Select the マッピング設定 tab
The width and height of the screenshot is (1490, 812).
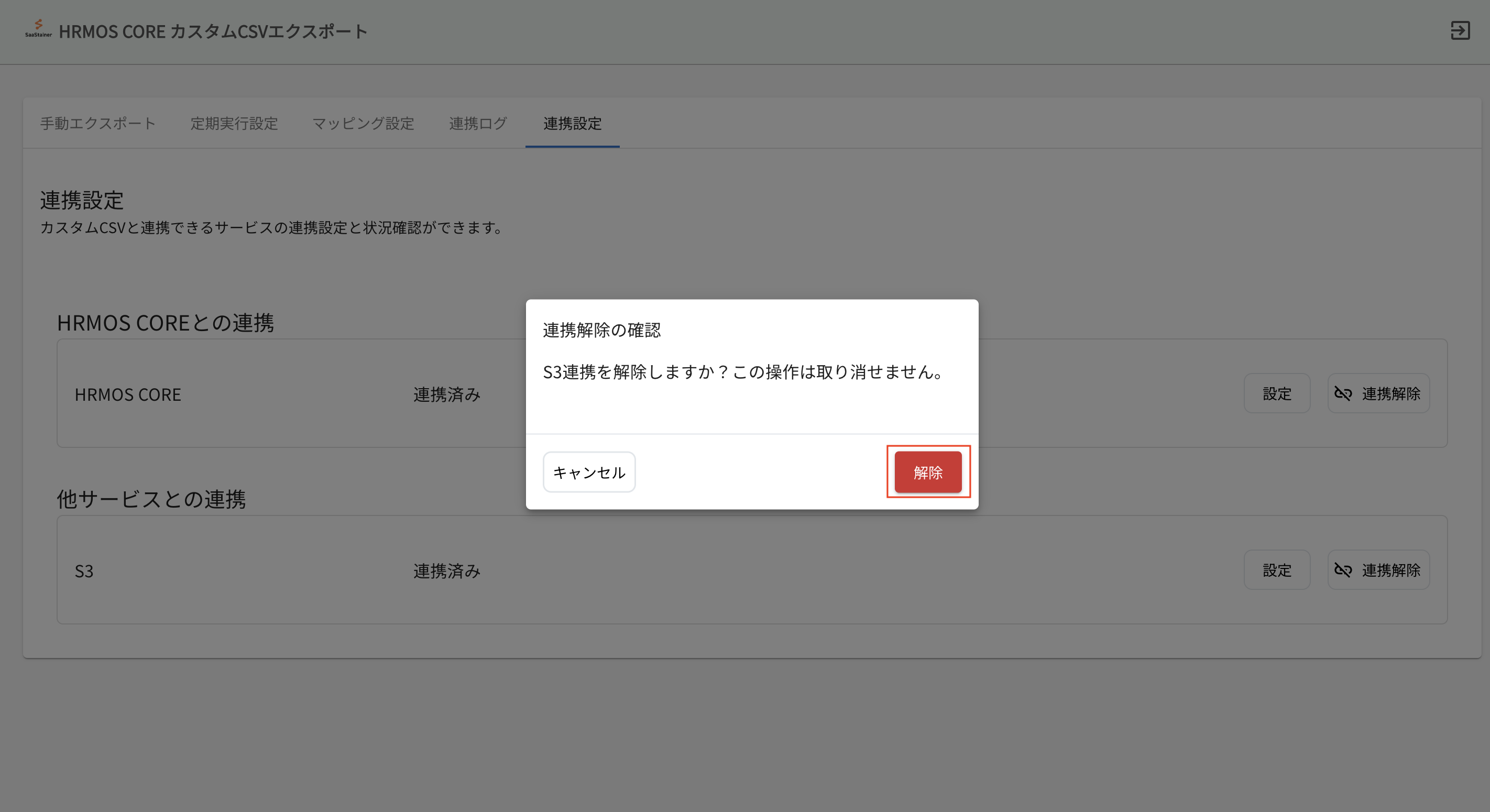363,123
